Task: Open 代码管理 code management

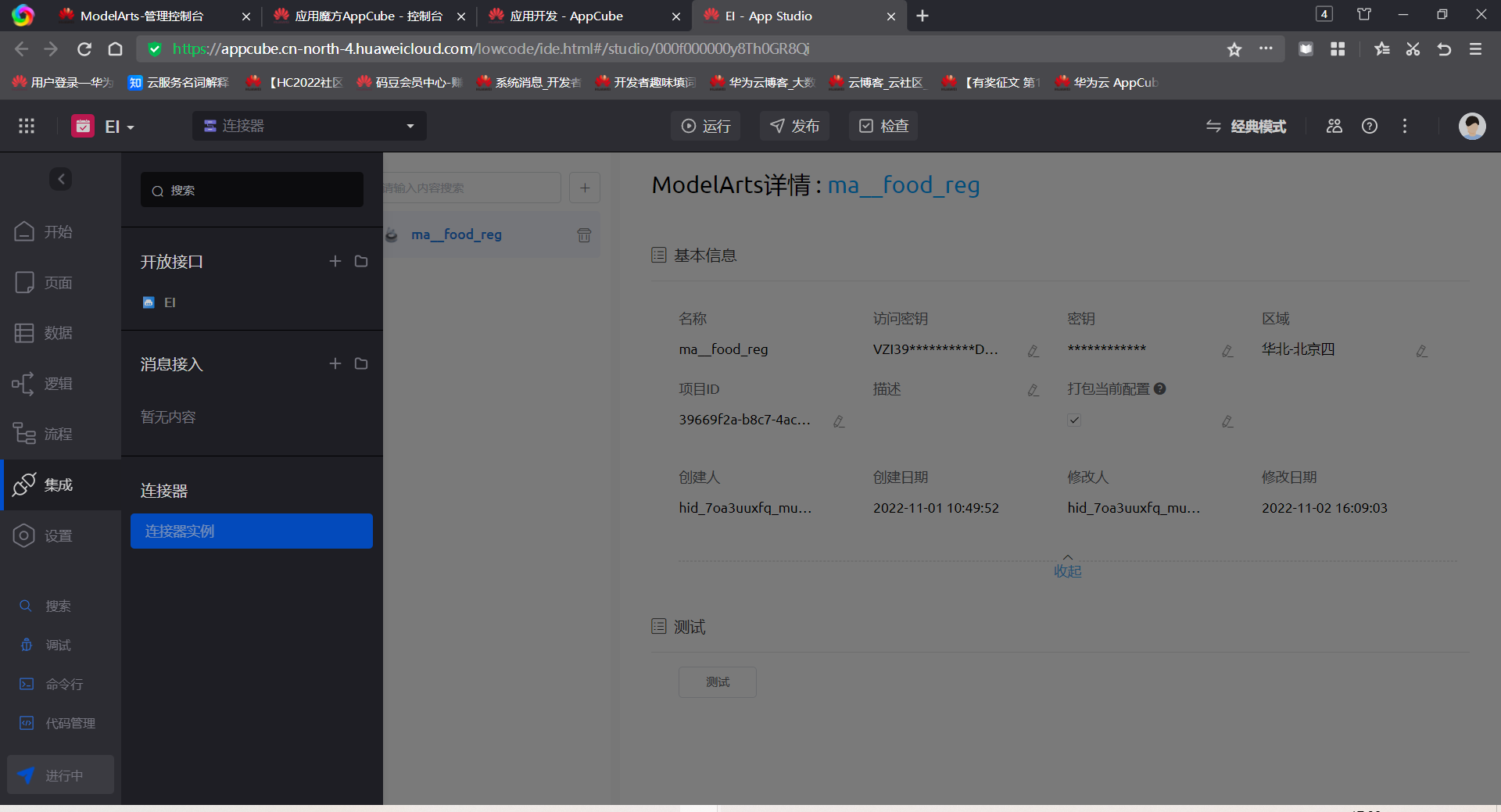Action: pyautogui.click(x=57, y=723)
